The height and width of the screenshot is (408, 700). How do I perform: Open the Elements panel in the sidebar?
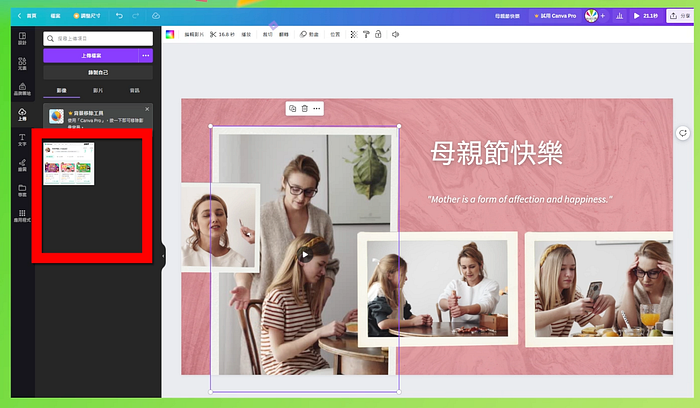(22, 63)
